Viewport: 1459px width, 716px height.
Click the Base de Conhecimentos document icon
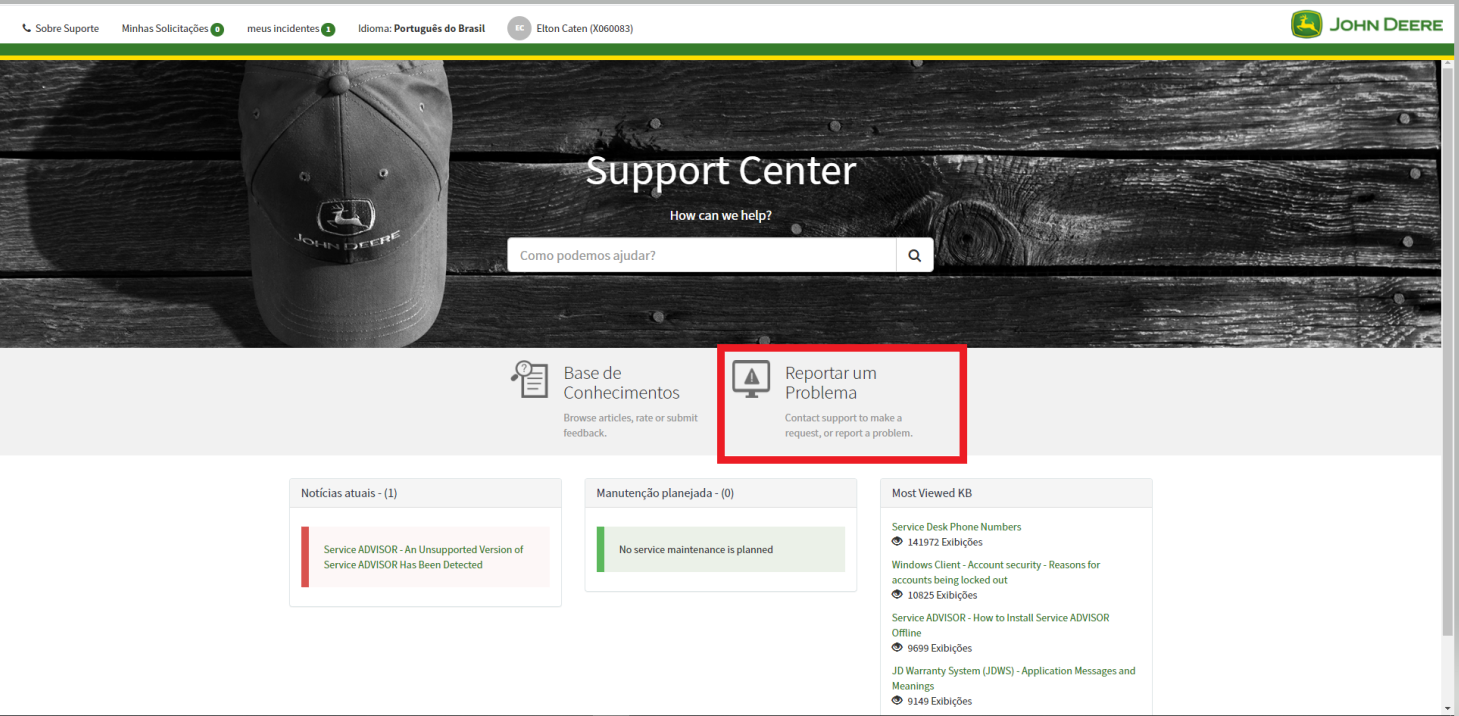(x=530, y=380)
